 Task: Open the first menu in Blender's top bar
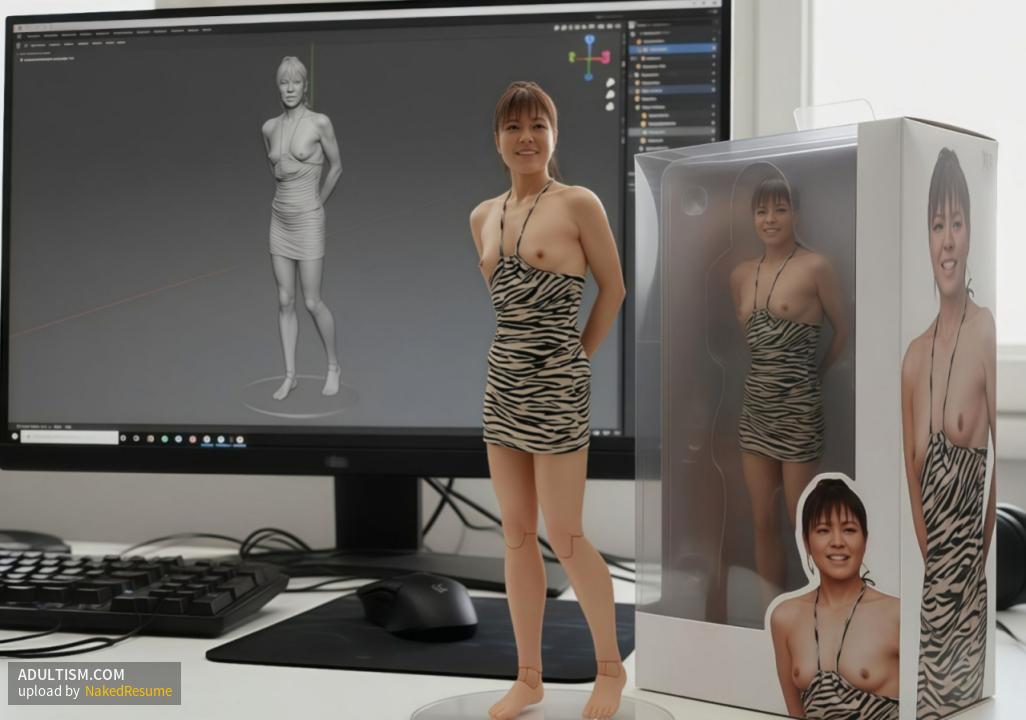click(x=34, y=33)
